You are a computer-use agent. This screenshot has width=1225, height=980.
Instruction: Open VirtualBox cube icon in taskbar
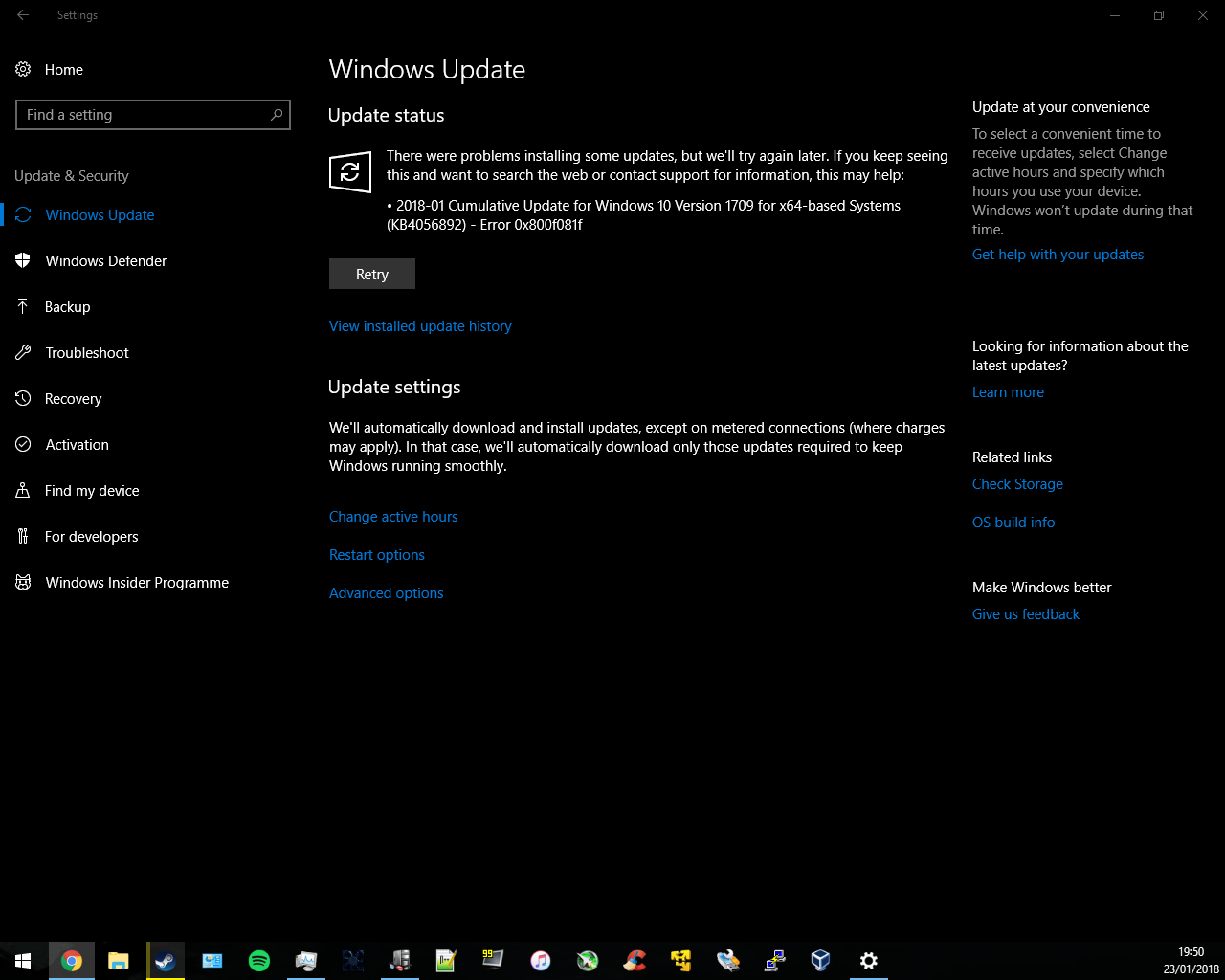pyautogui.click(x=821, y=961)
